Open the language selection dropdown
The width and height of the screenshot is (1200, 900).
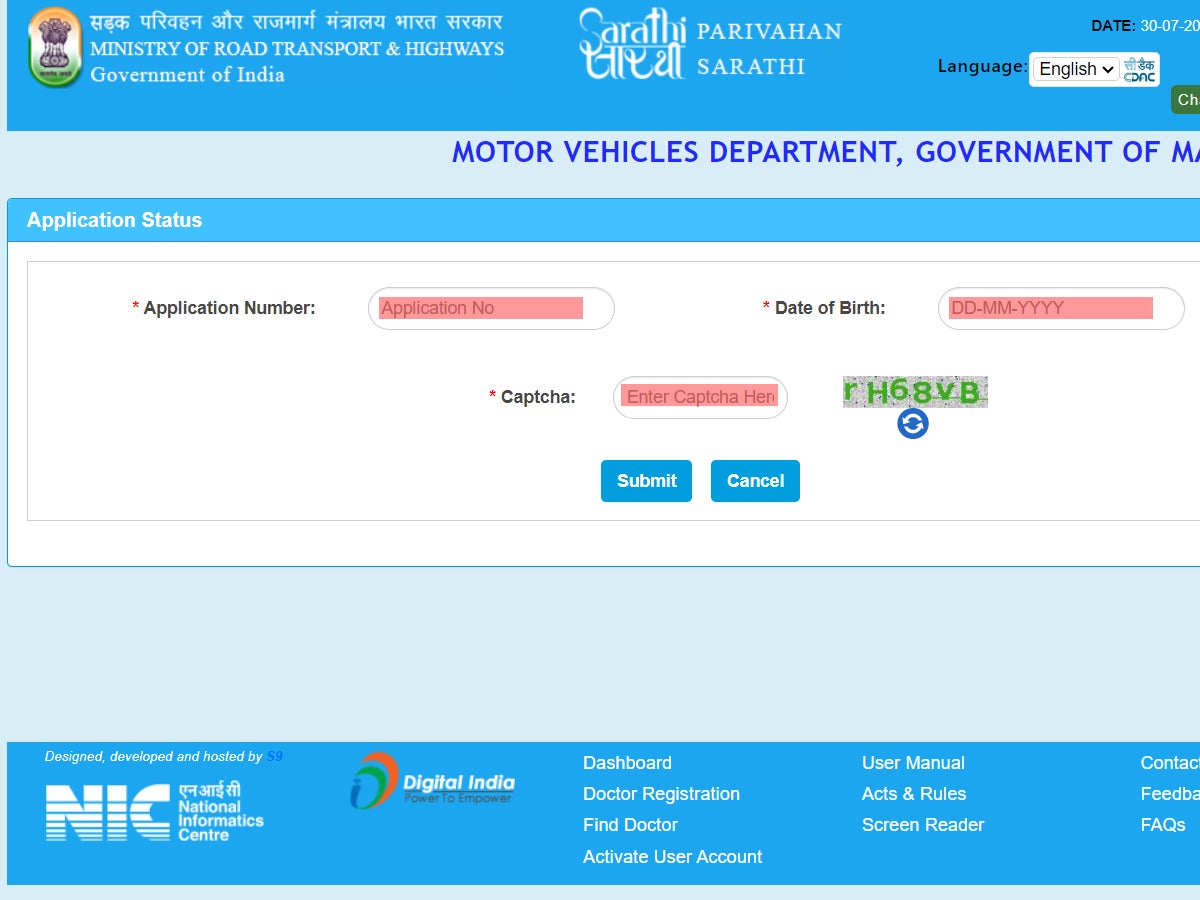1074,69
